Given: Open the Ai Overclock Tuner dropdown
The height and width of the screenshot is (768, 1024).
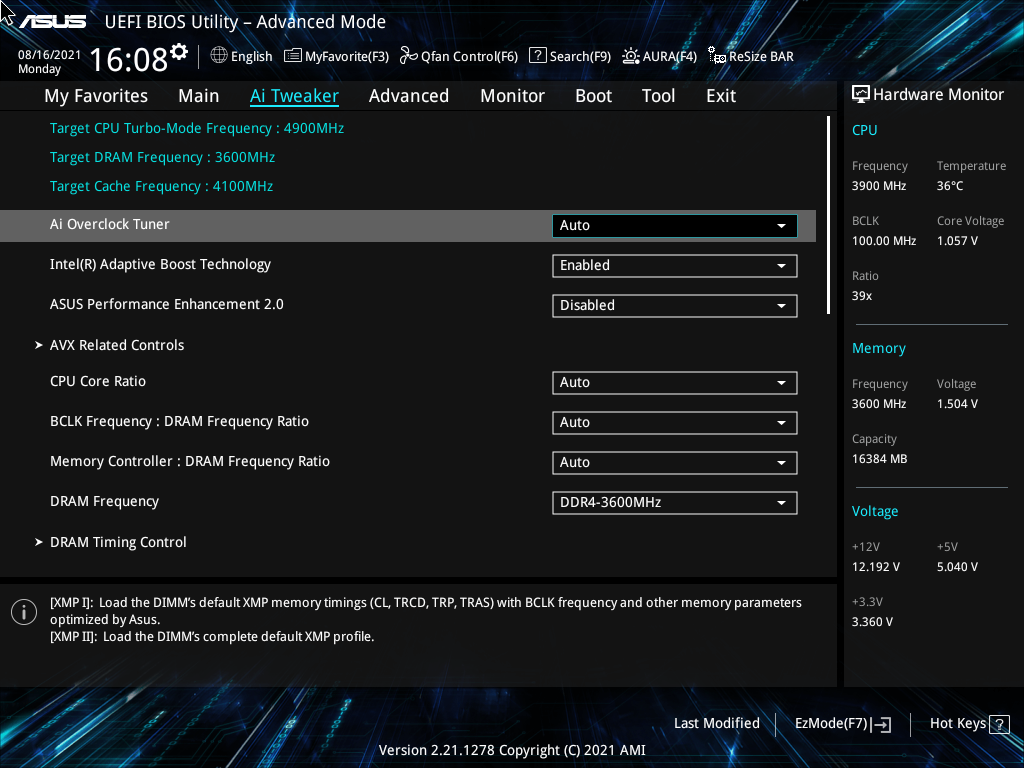Looking at the screenshot, I should click(x=675, y=225).
